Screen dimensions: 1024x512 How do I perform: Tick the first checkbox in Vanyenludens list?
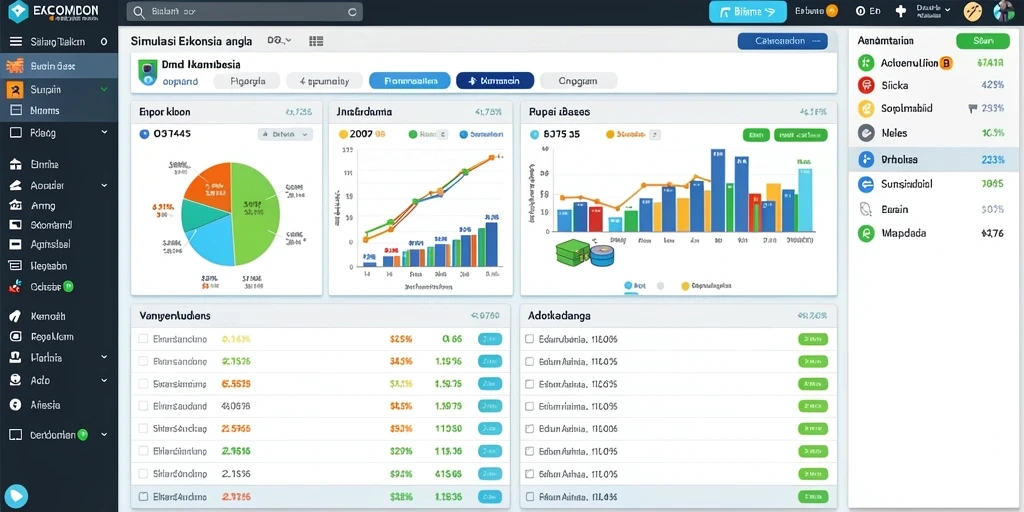143,339
